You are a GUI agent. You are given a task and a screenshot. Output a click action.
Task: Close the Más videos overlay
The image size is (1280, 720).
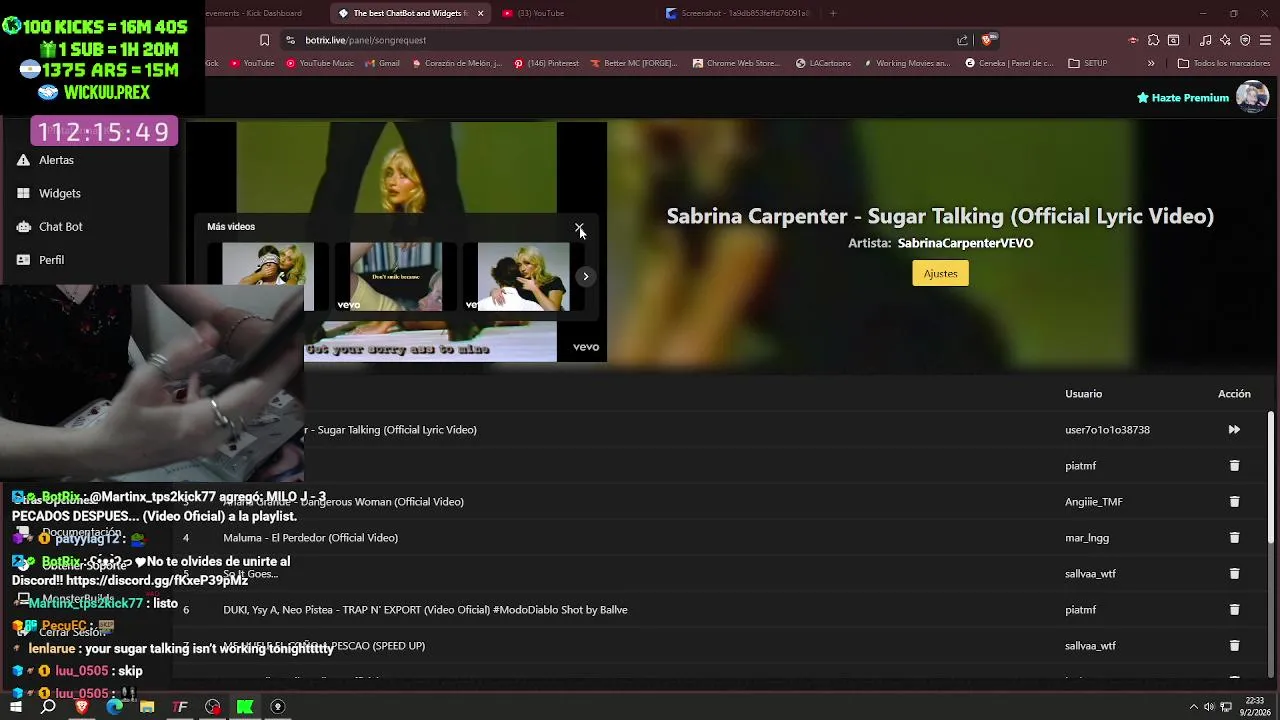point(579,227)
